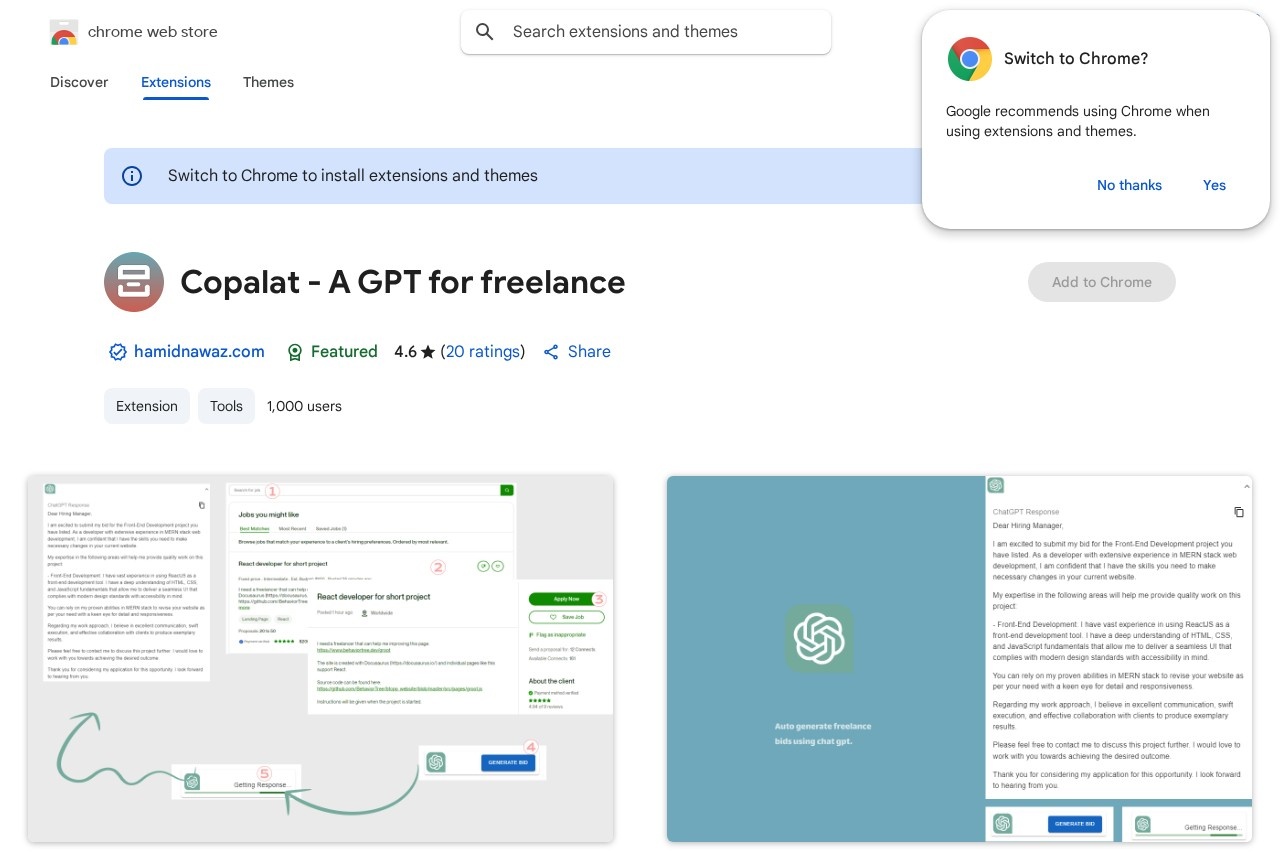Switch to the Themes tab
1280x853 pixels.
click(268, 82)
